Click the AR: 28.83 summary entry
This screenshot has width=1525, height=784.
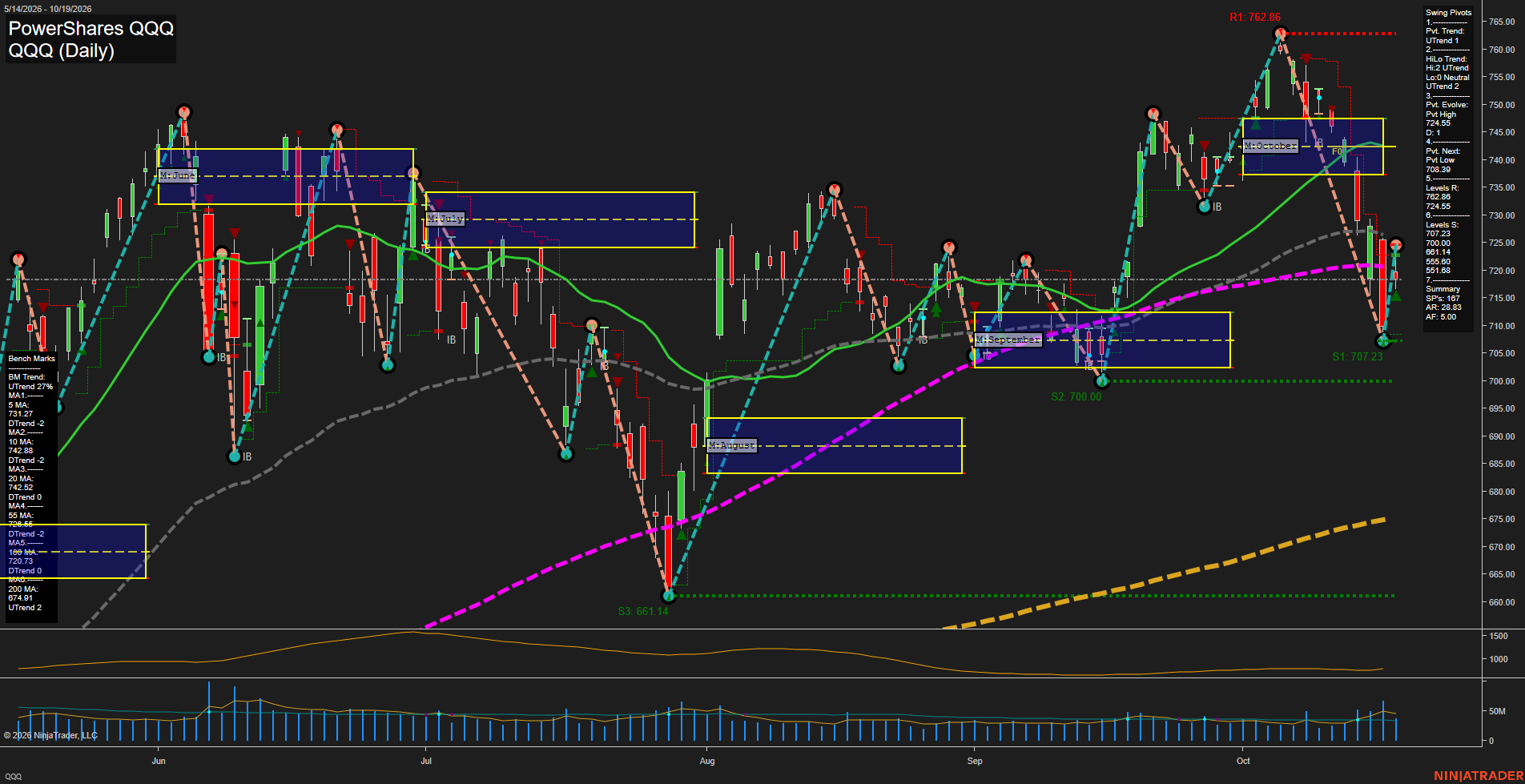(x=1444, y=308)
